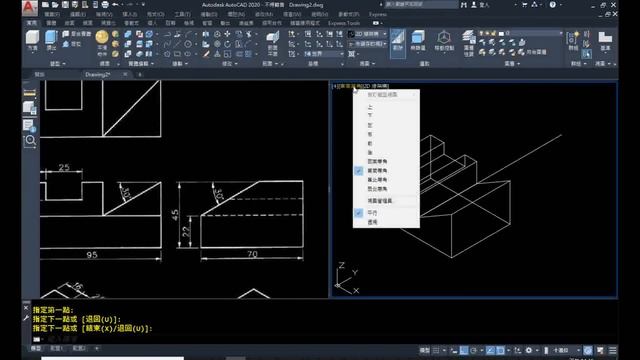Click the Help question mark icon
This screenshot has width=640, height=360.
pos(552,5)
